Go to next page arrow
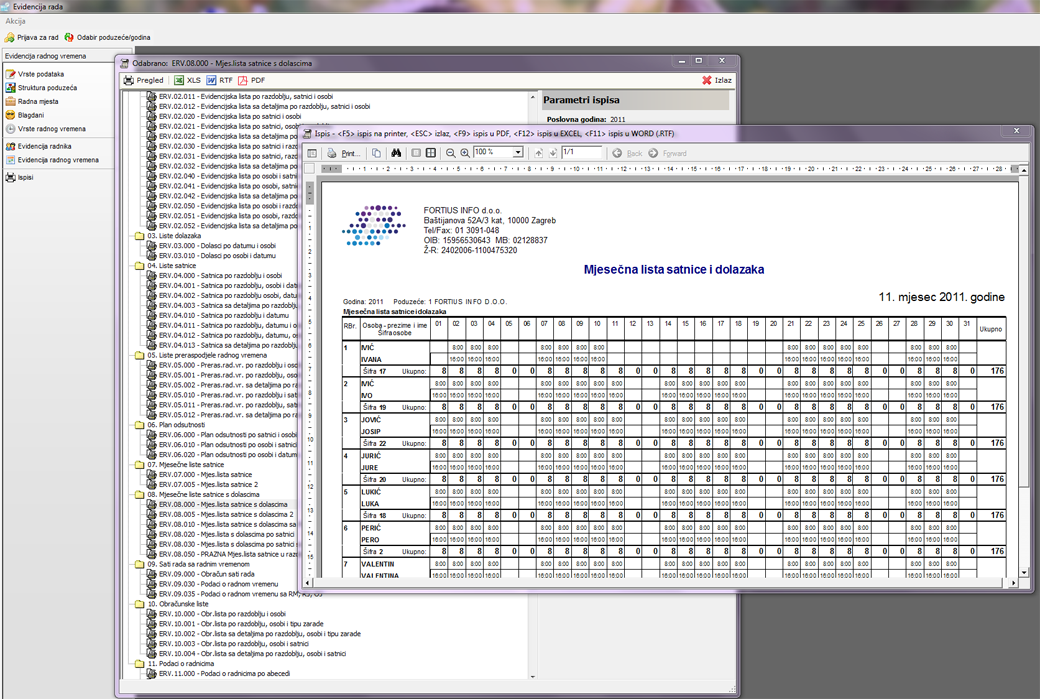 (x=552, y=153)
